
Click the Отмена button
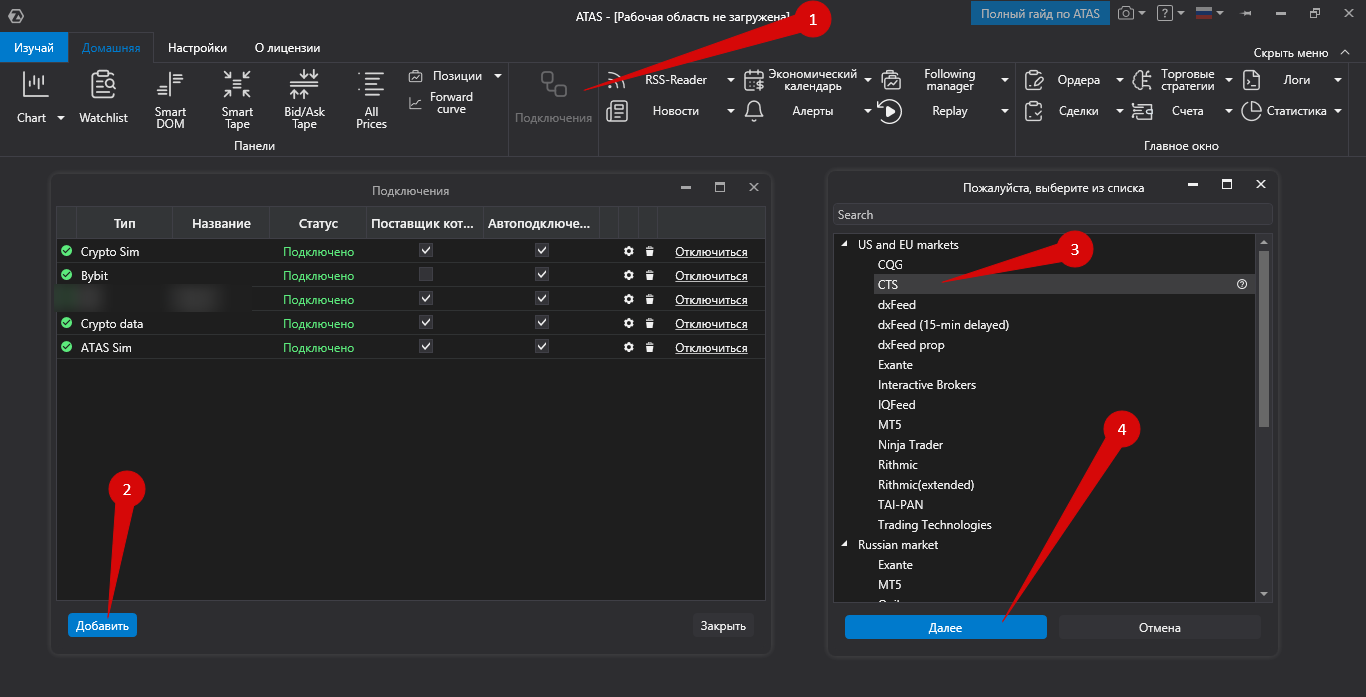point(1160,628)
